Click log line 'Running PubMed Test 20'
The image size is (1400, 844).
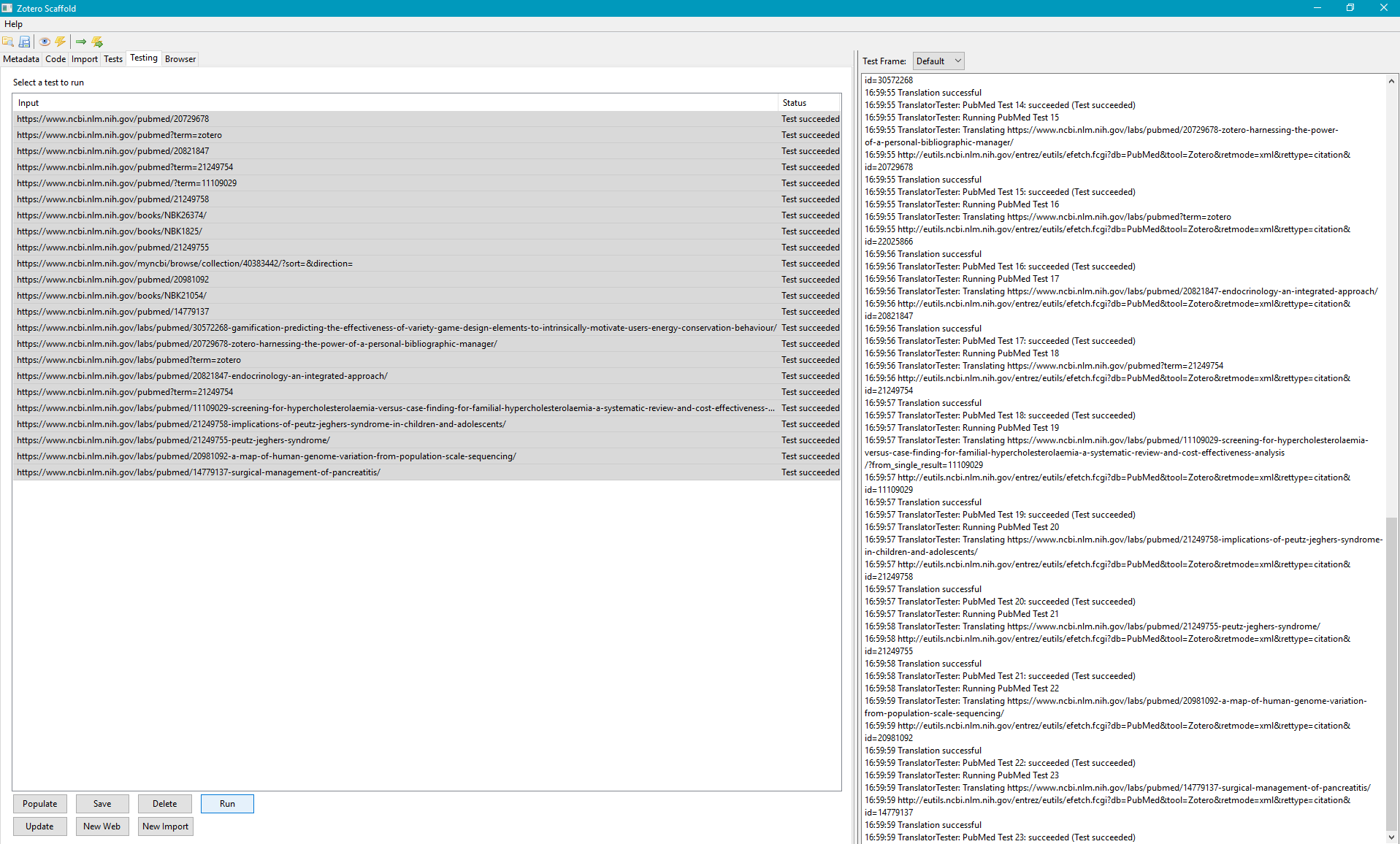pyautogui.click(x=962, y=527)
